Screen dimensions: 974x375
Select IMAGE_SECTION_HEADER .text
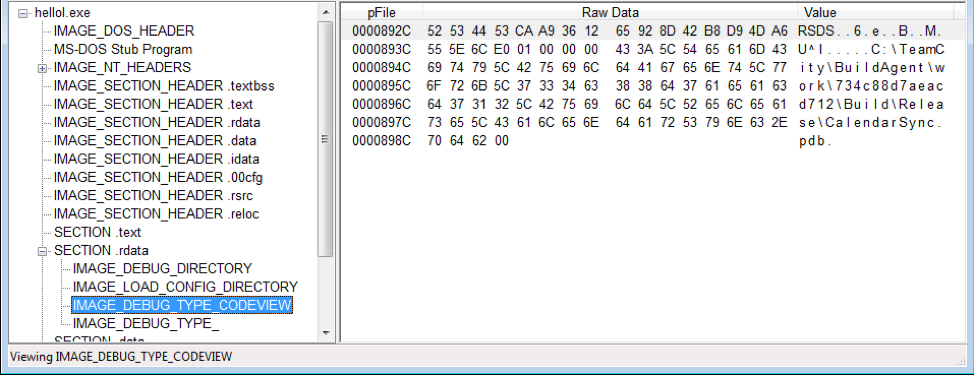pyautogui.click(x=153, y=105)
